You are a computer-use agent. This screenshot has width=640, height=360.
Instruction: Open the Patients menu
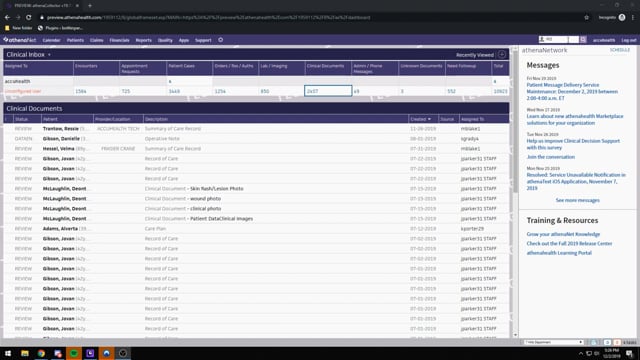(x=75, y=40)
